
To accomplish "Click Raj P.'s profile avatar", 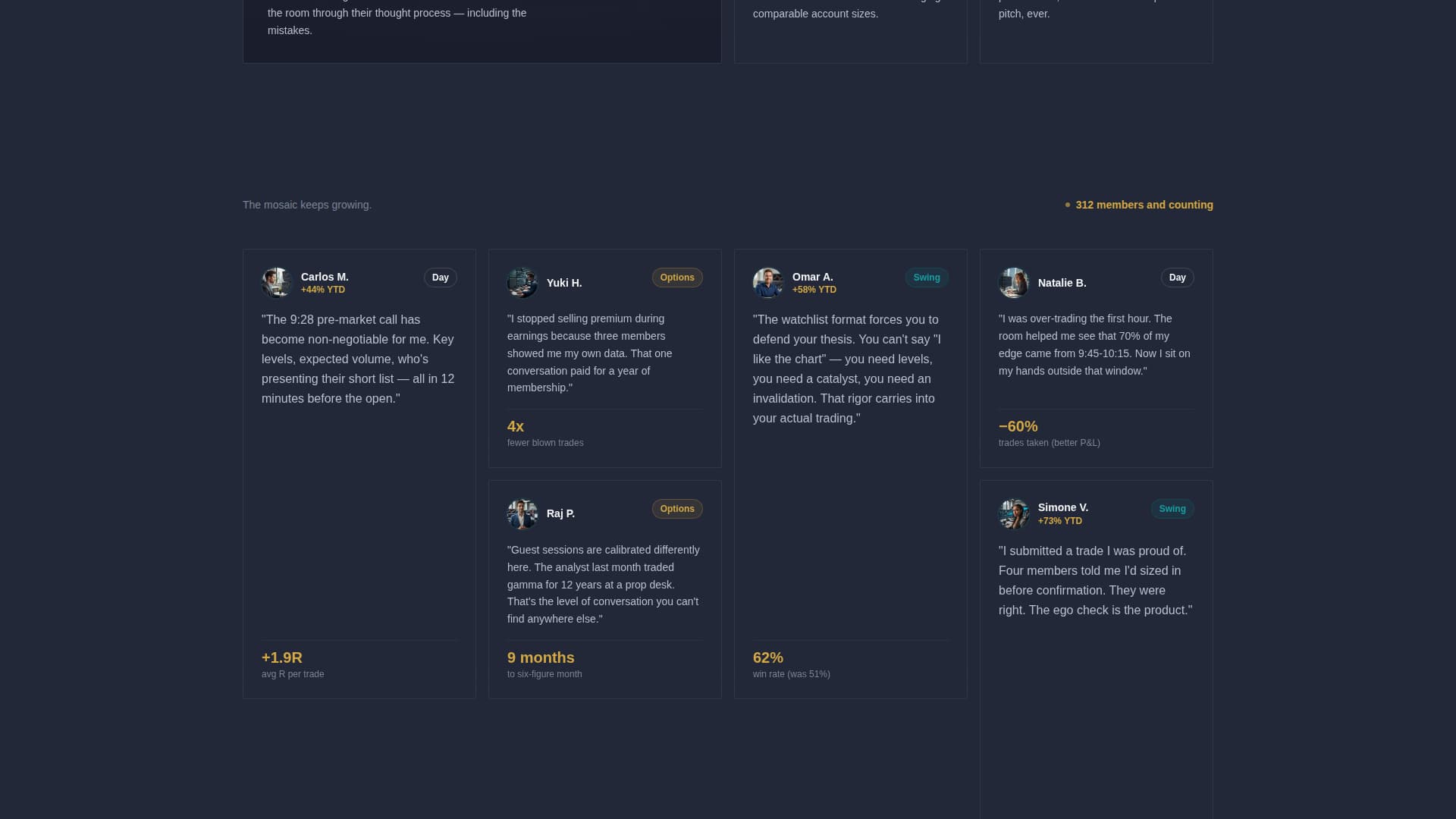I will [523, 513].
